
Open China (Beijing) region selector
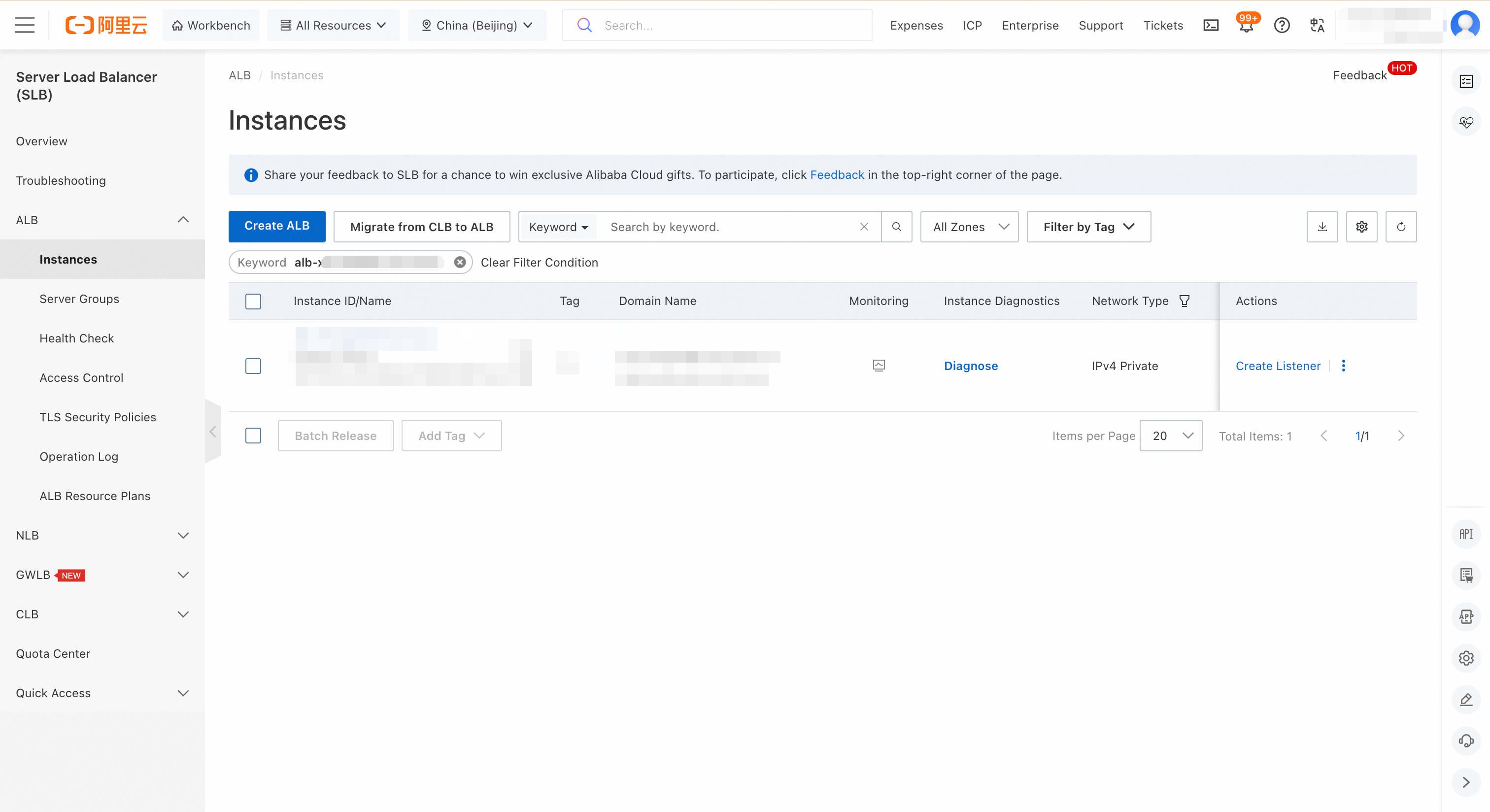pyautogui.click(x=476, y=25)
